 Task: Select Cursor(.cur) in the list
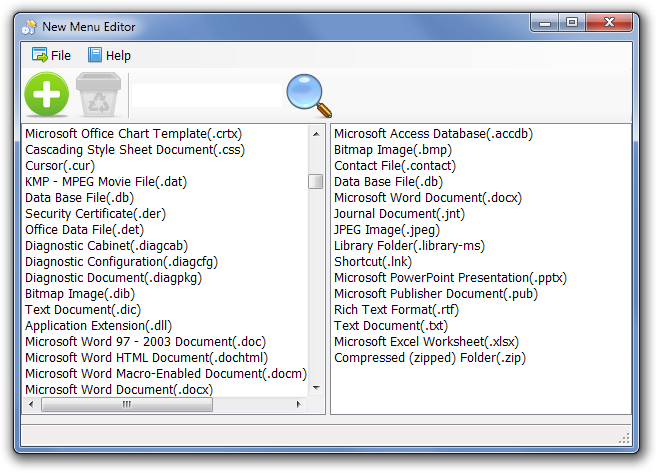coord(60,166)
